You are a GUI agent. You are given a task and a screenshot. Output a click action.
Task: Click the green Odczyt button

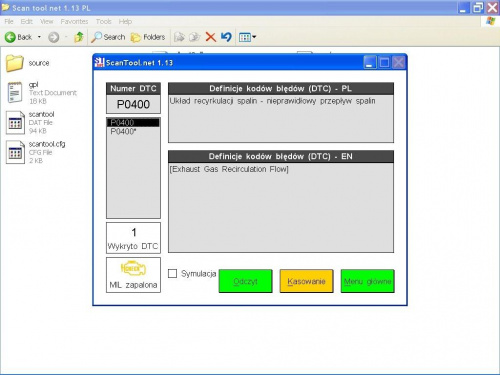pos(246,281)
